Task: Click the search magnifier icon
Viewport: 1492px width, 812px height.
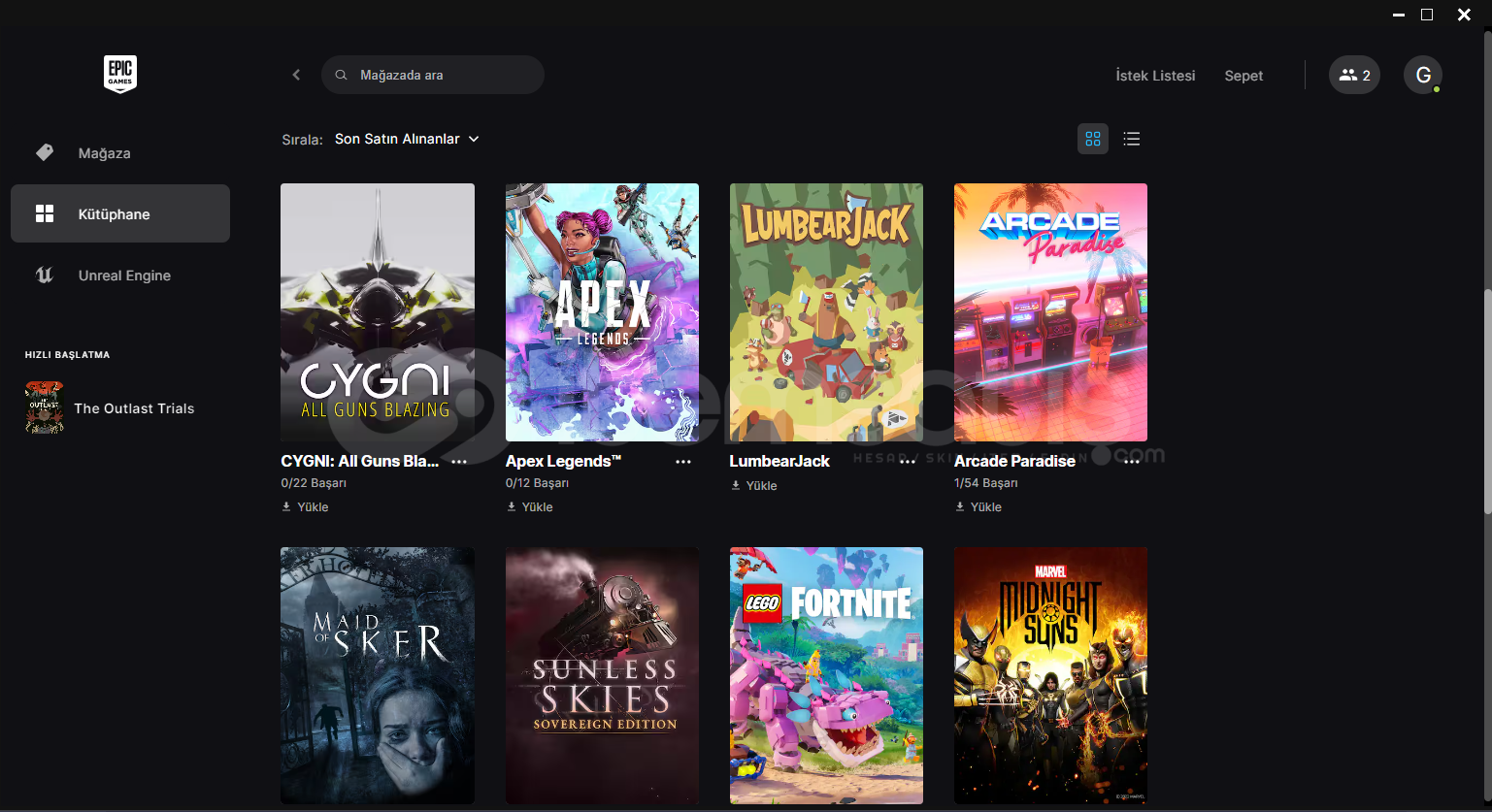Action: click(x=341, y=75)
